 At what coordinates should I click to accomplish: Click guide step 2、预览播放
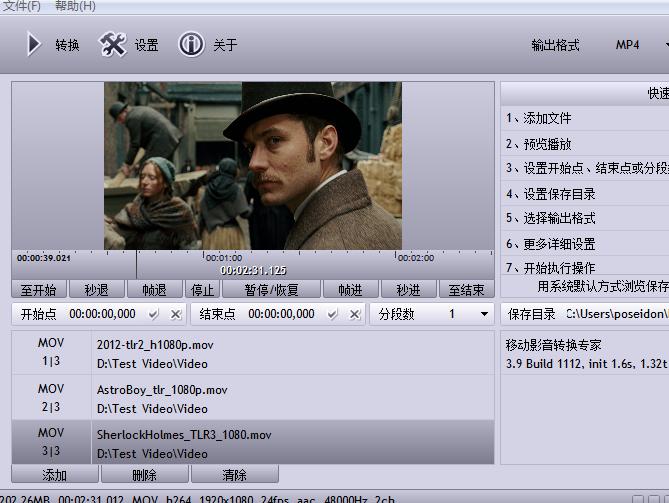[538, 144]
